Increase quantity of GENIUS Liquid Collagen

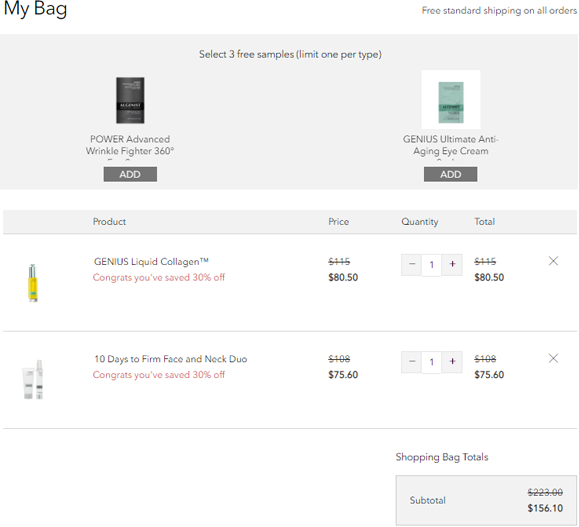(452, 264)
